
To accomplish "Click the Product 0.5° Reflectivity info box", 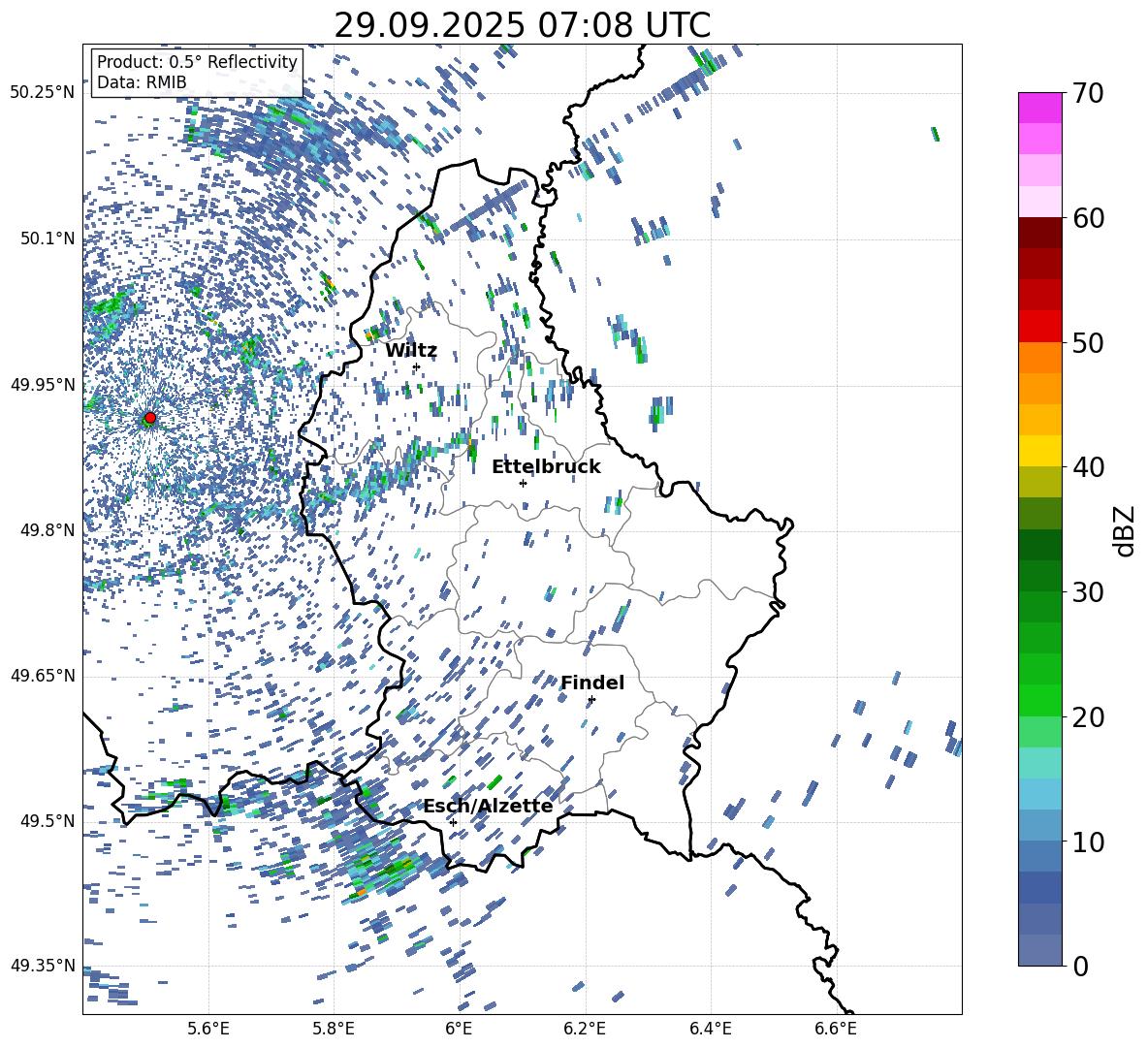I will tap(197, 73).
